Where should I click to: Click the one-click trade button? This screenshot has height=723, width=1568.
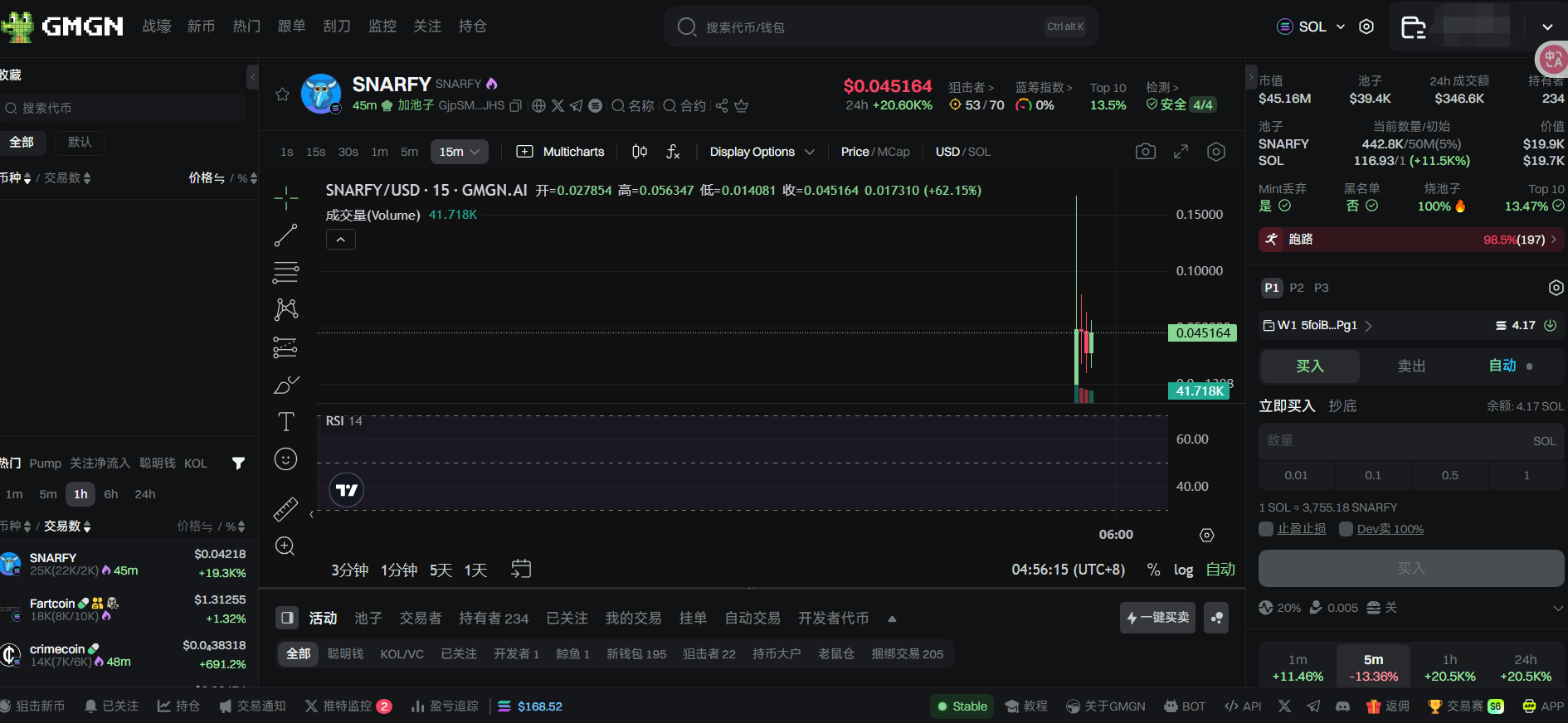coord(1157,618)
